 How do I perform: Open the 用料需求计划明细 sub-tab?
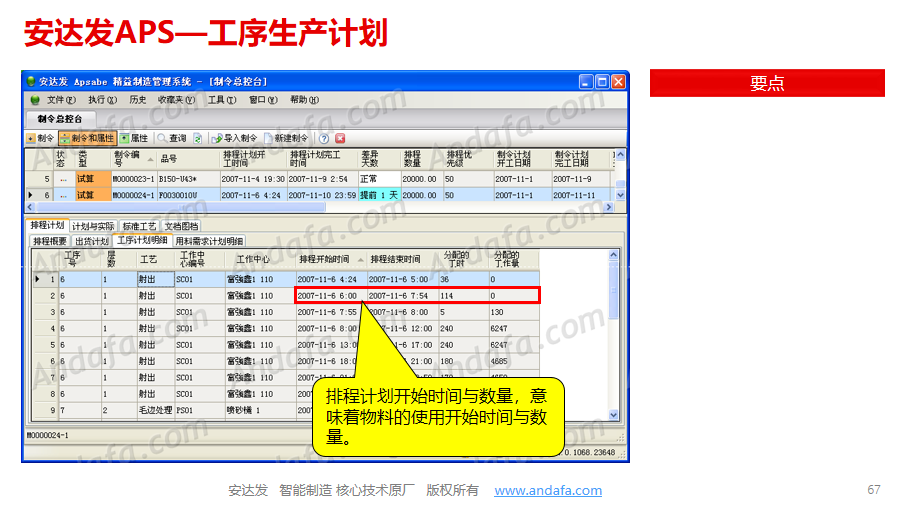point(209,241)
